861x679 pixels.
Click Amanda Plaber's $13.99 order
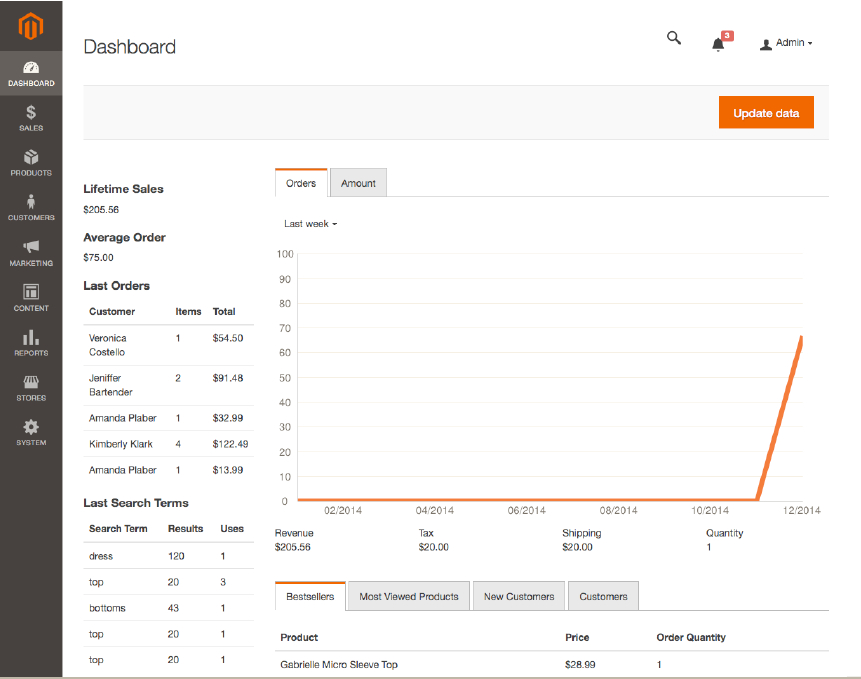point(169,470)
